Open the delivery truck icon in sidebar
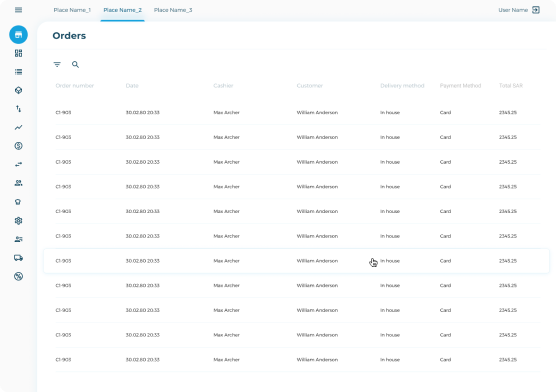The height and width of the screenshot is (392, 556). [x=18, y=258]
